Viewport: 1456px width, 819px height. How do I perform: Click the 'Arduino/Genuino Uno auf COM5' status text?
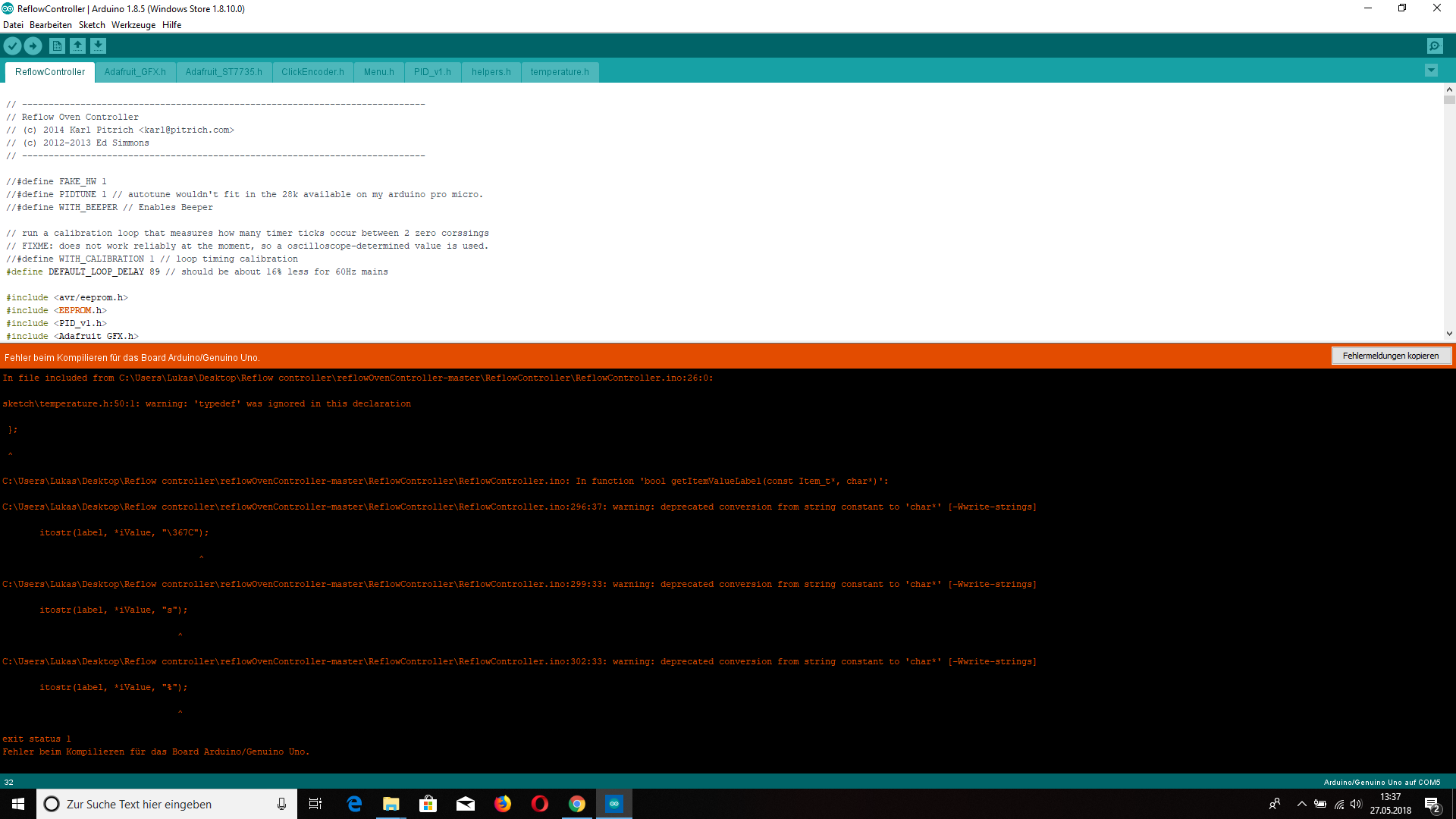[x=1382, y=782]
